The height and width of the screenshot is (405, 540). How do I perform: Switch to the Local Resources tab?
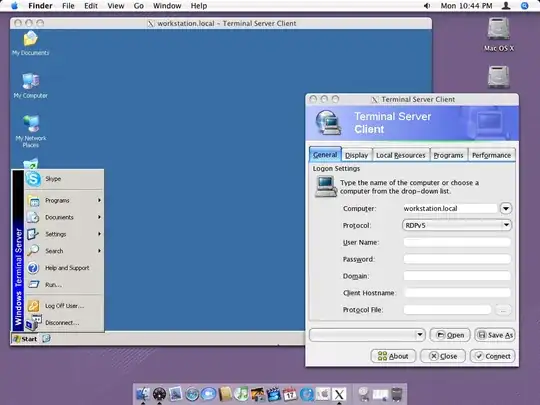point(401,155)
